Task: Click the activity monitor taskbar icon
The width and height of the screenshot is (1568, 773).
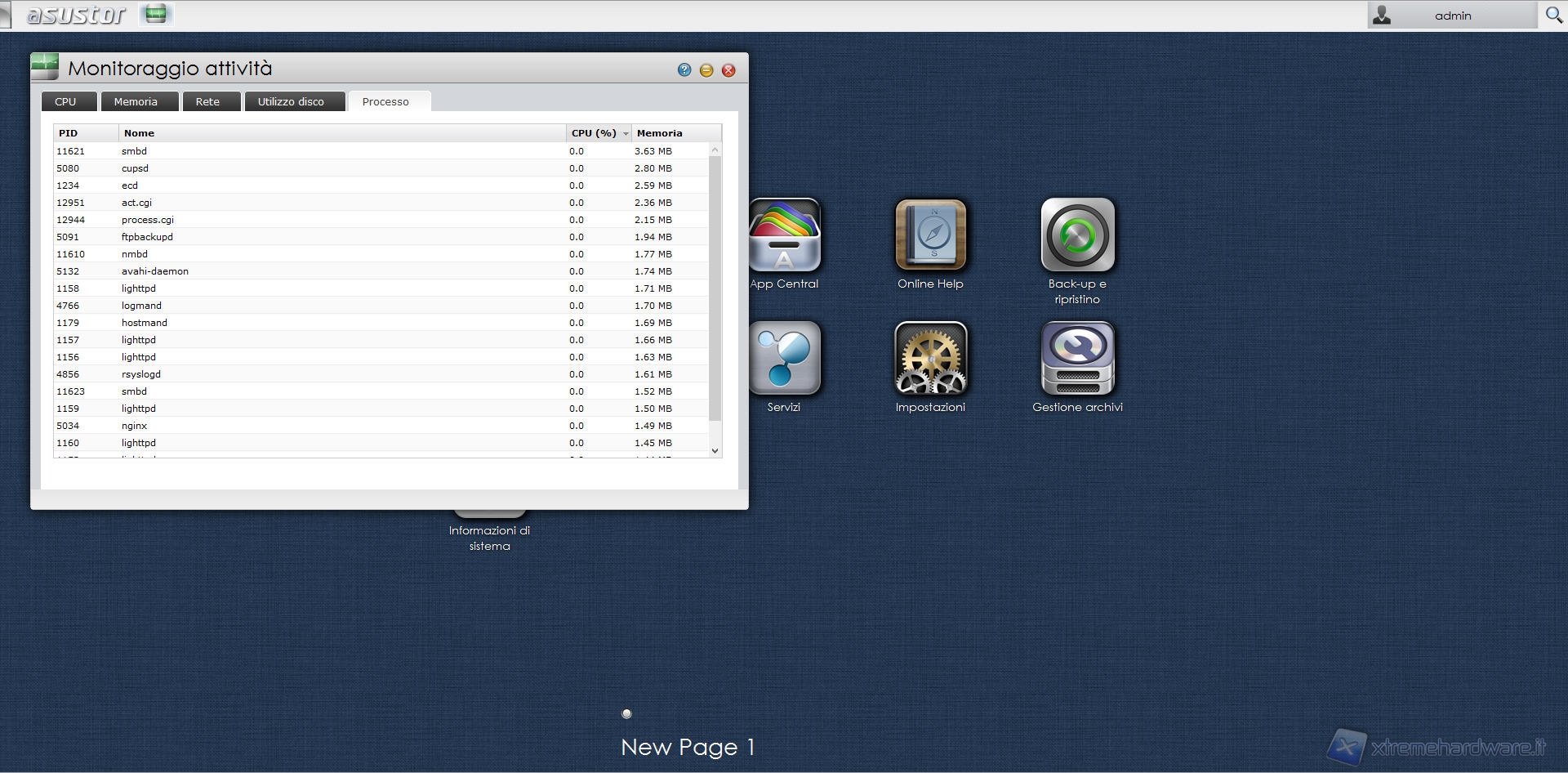Action: pyautogui.click(x=155, y=14)
